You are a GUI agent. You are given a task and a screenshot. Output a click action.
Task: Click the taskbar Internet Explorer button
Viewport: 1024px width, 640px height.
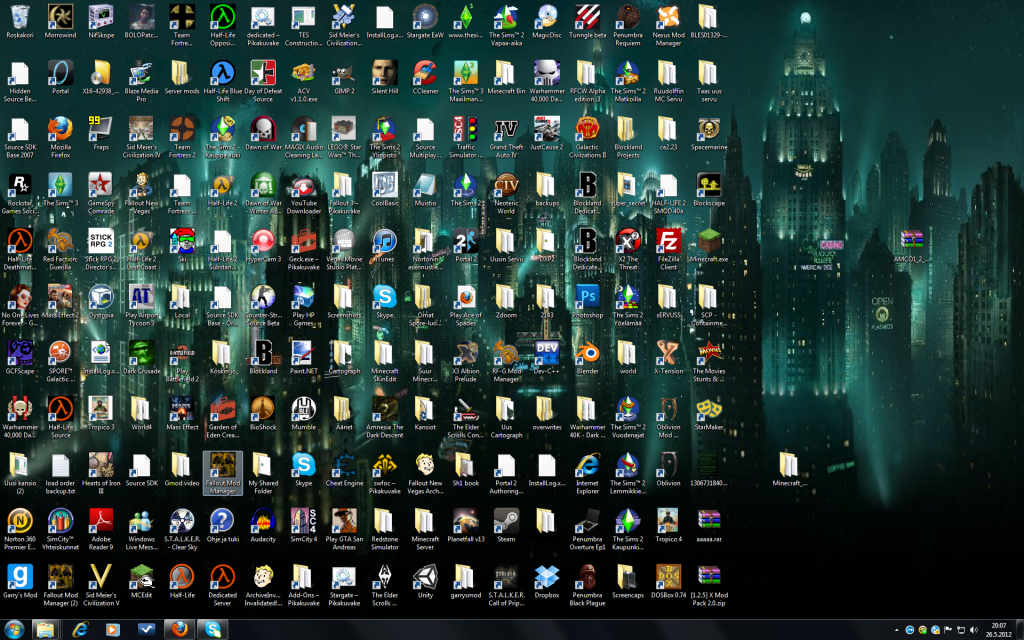coord(80,630)
